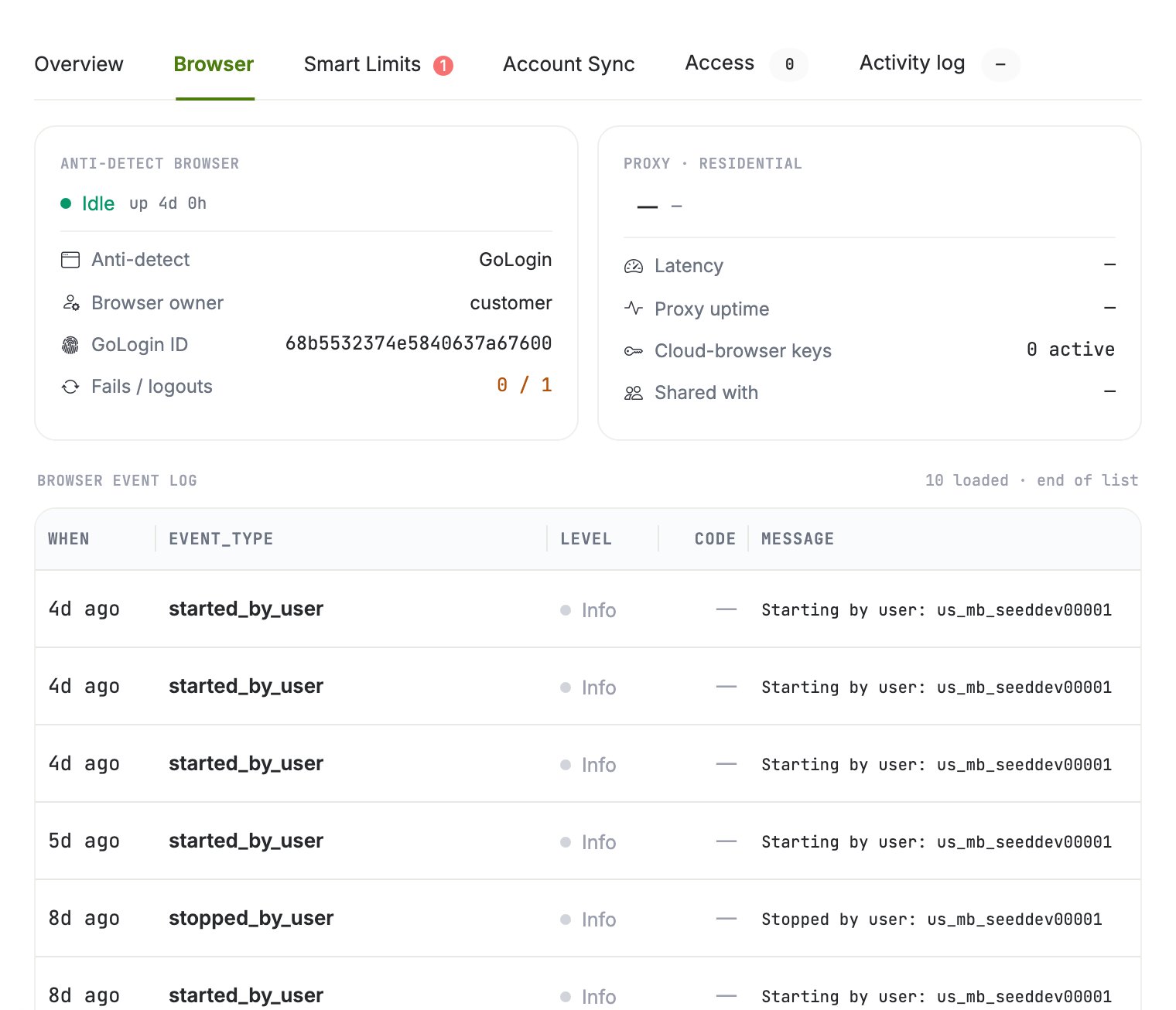This screenshot has width=1176, height=1010.
Task: Click the Access count badge showing 0
Action: [789, 64]
